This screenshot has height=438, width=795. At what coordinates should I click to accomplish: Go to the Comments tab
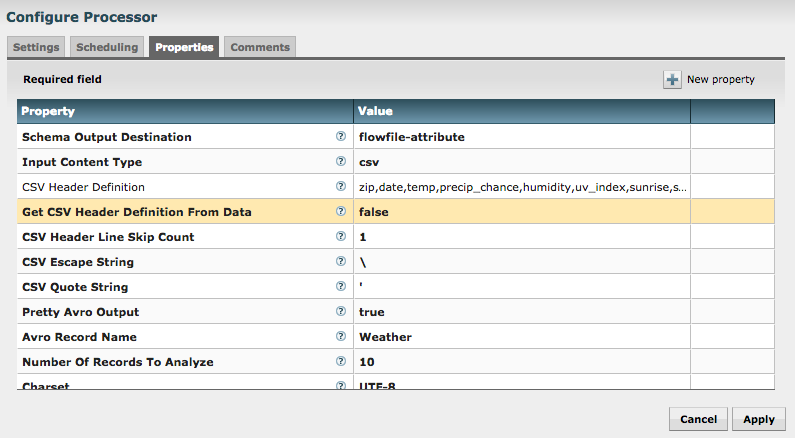point(258,47)
